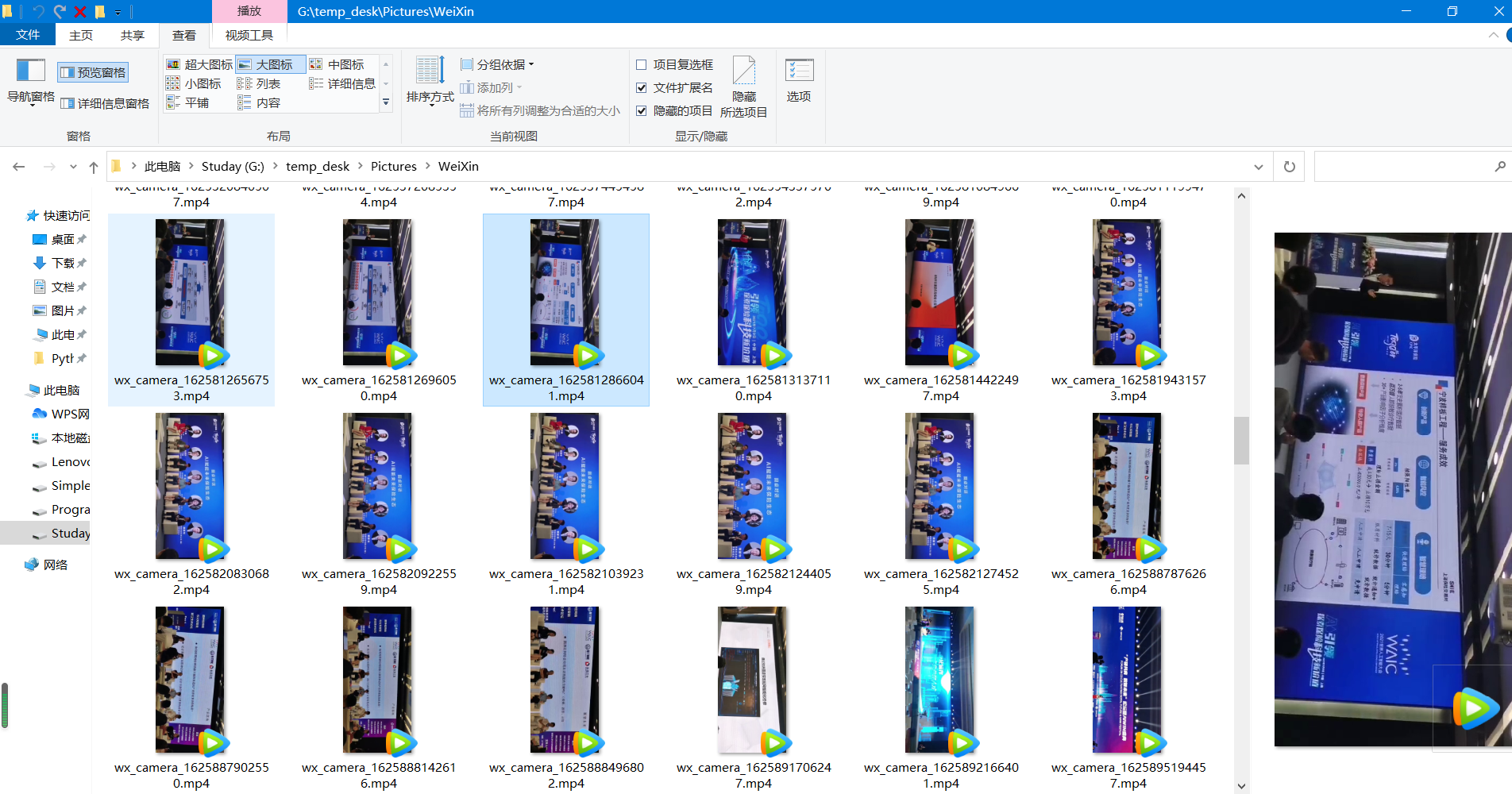Select Medium icons (中图标) layout
Viewport: 1512px width, 794px height.
[x=337, y=64]
